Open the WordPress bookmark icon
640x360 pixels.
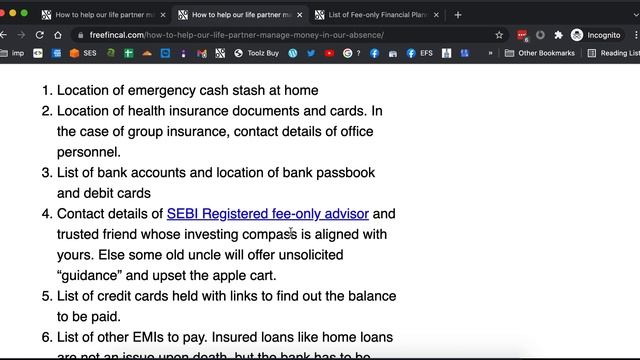(x=293, y=53)
